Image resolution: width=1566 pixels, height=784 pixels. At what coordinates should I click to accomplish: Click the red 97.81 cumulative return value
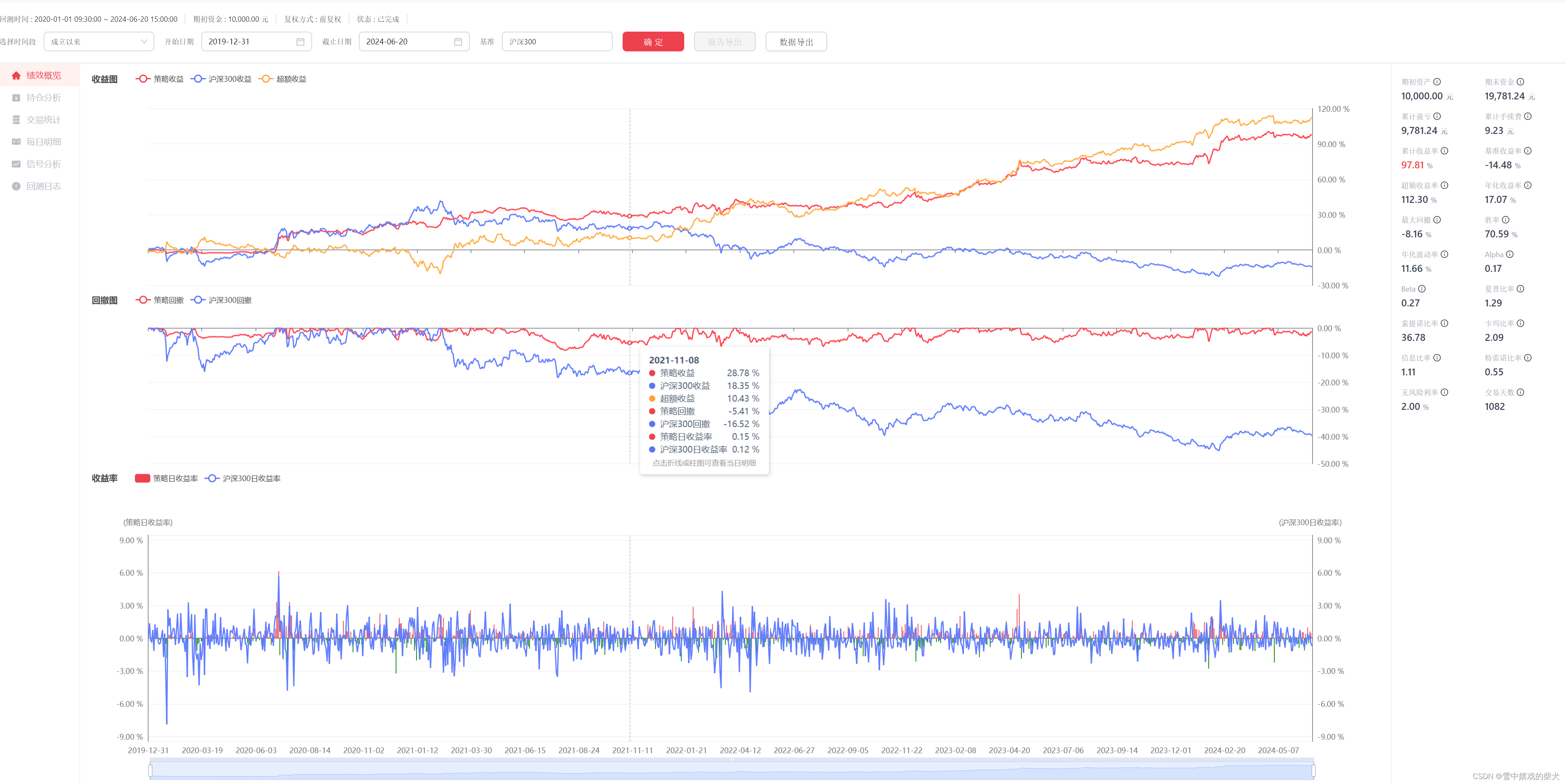click(x=1412, y=165)
